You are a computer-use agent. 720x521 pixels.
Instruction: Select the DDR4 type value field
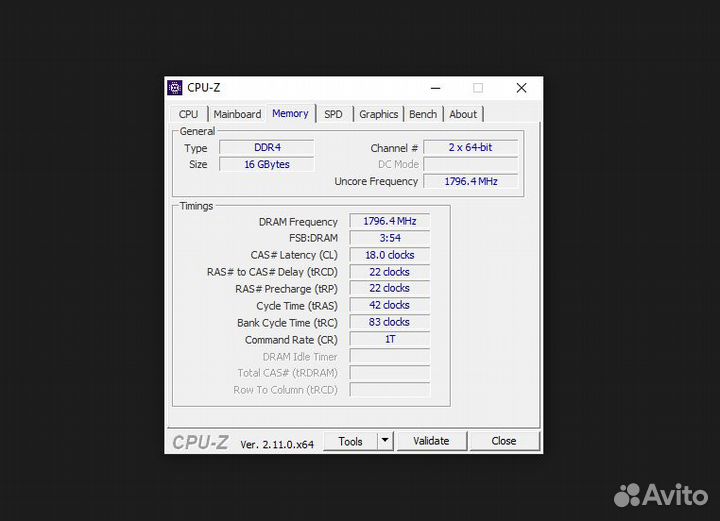point(267,147)
